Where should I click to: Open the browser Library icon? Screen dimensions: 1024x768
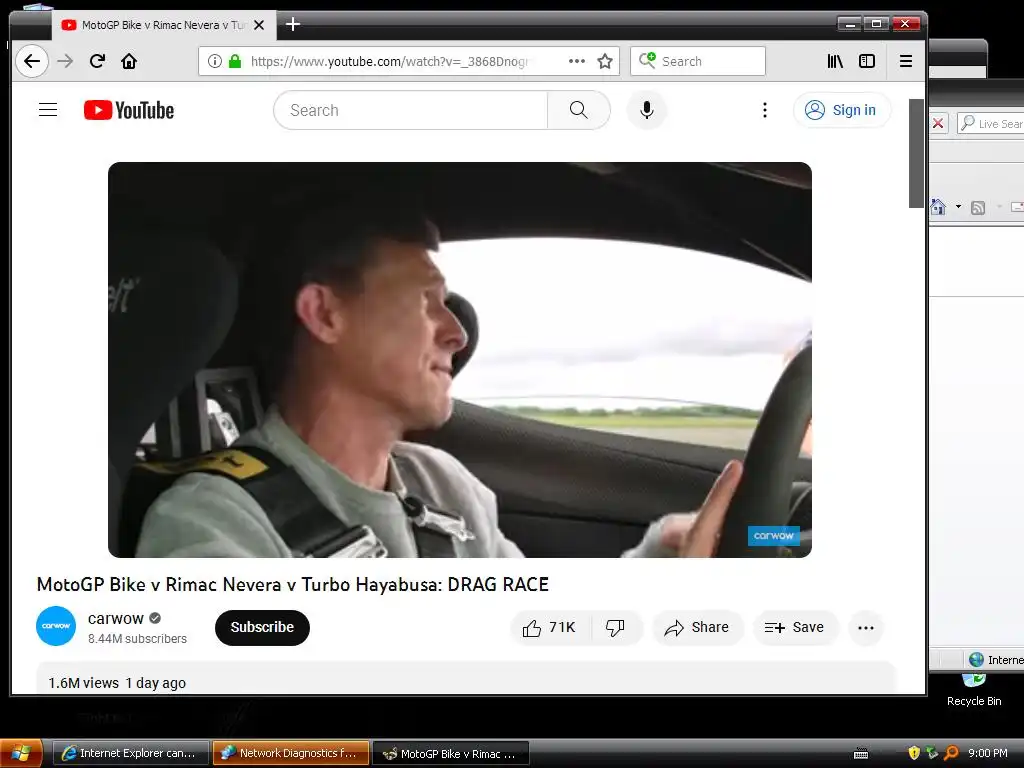(x=835, y=61)
